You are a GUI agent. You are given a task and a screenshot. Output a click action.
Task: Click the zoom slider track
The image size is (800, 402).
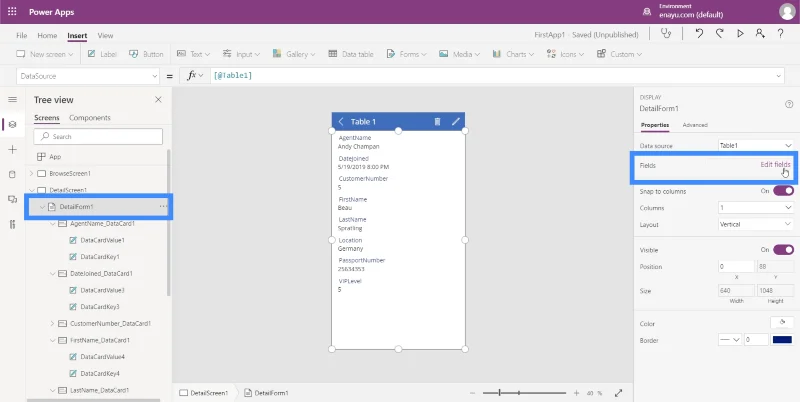click(x=524, y=393)
